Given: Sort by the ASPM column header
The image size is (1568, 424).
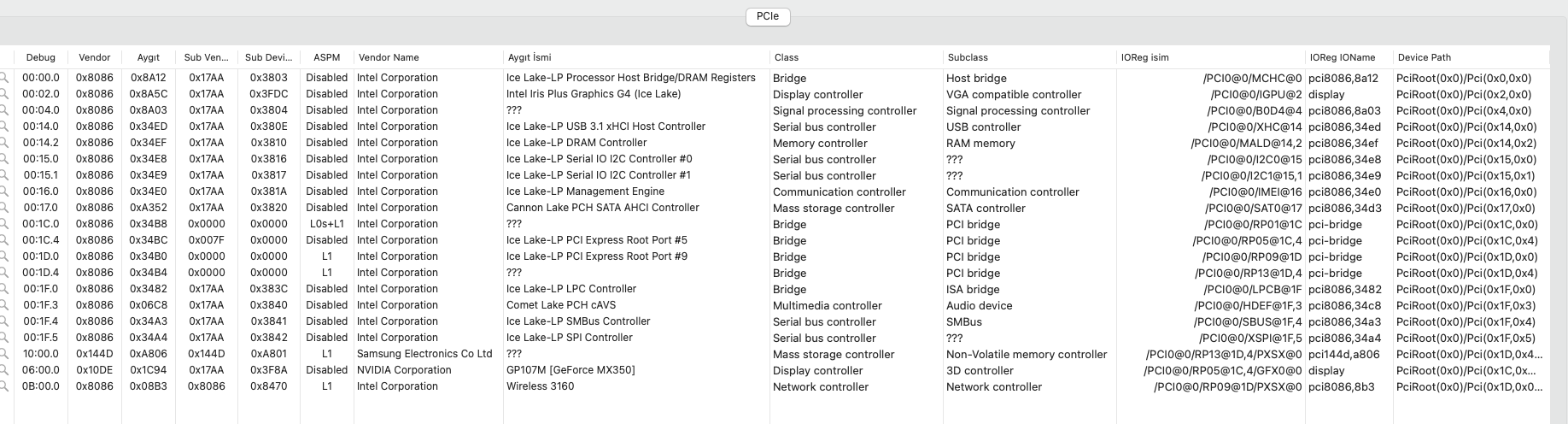Looking at the screenshot, I should (326, 57).
